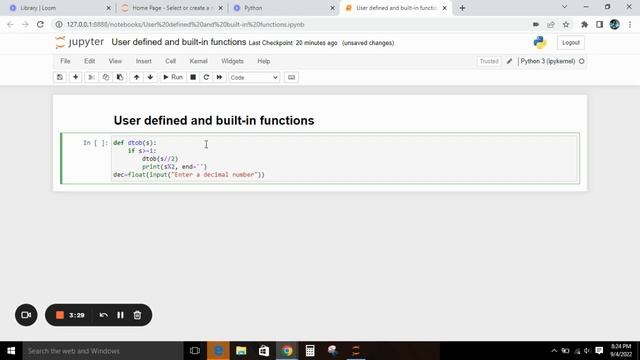
Task: Open the command palette keyboard icon
Action: pos(291,77)
